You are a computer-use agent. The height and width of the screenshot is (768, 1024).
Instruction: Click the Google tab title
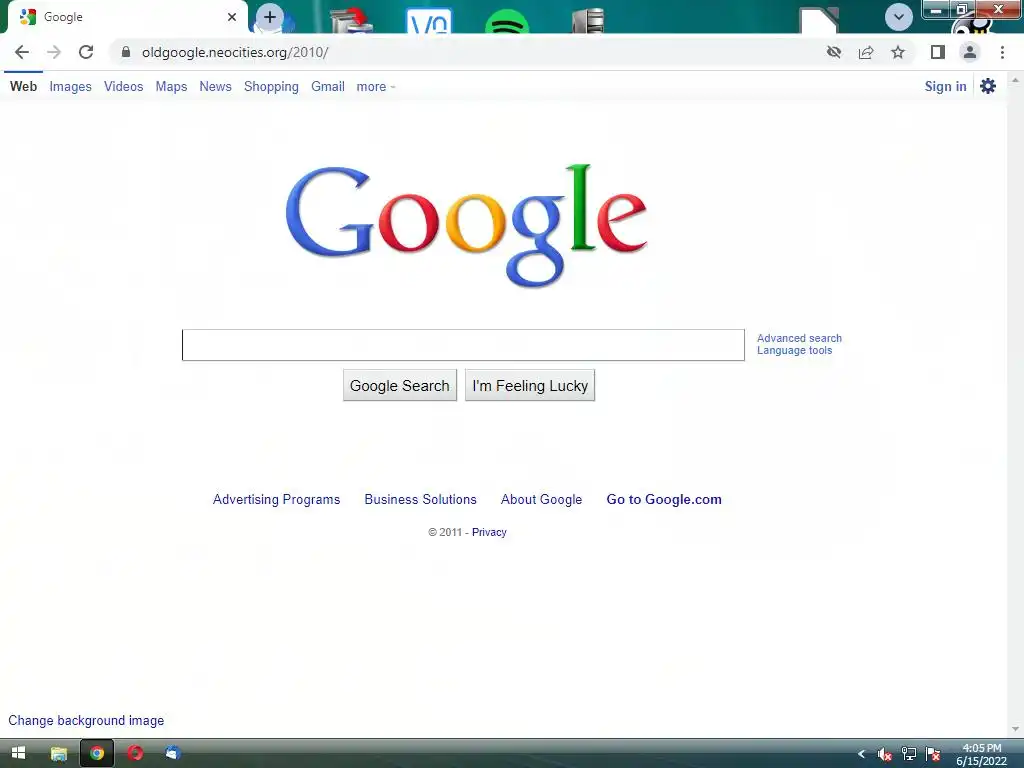click(x=63, y=17)
